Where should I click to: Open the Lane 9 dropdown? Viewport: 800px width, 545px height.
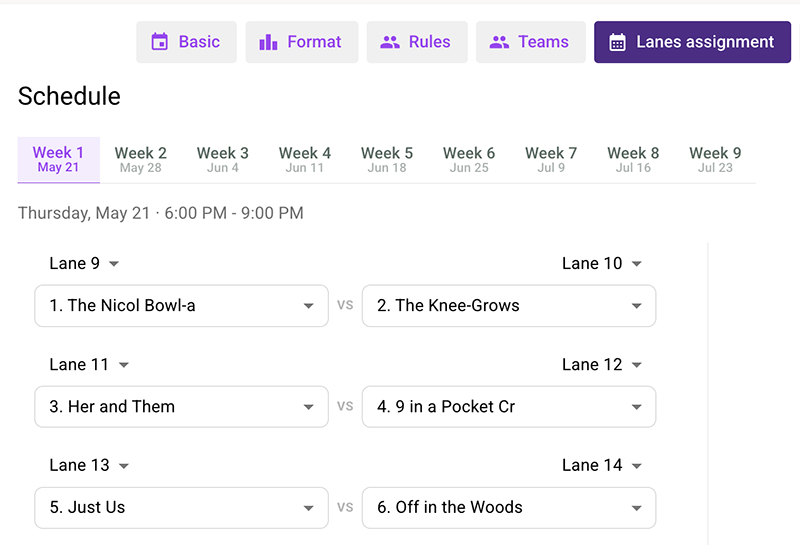84,263
